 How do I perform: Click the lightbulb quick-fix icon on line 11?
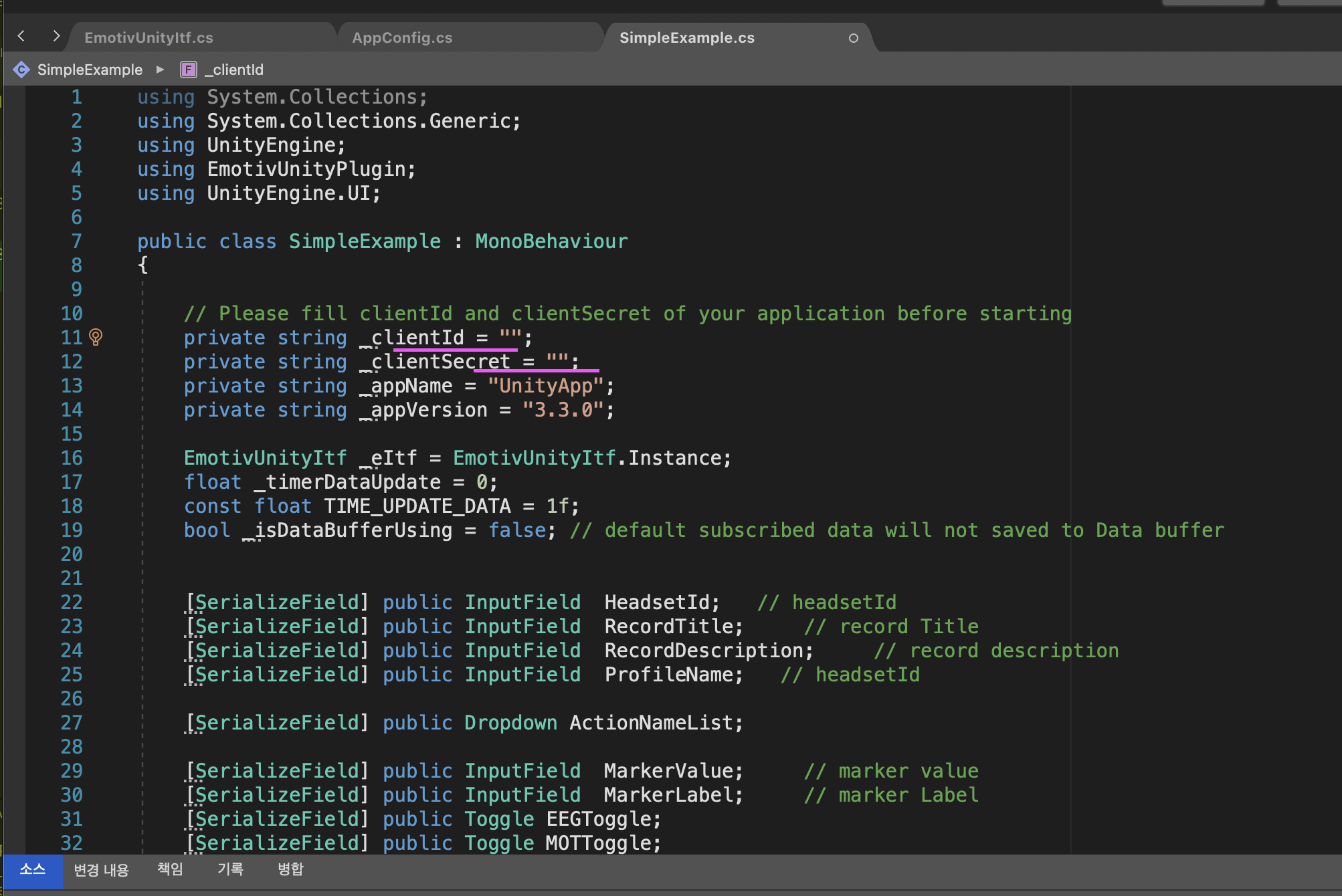pyautogui.click(x=96, y=337)
